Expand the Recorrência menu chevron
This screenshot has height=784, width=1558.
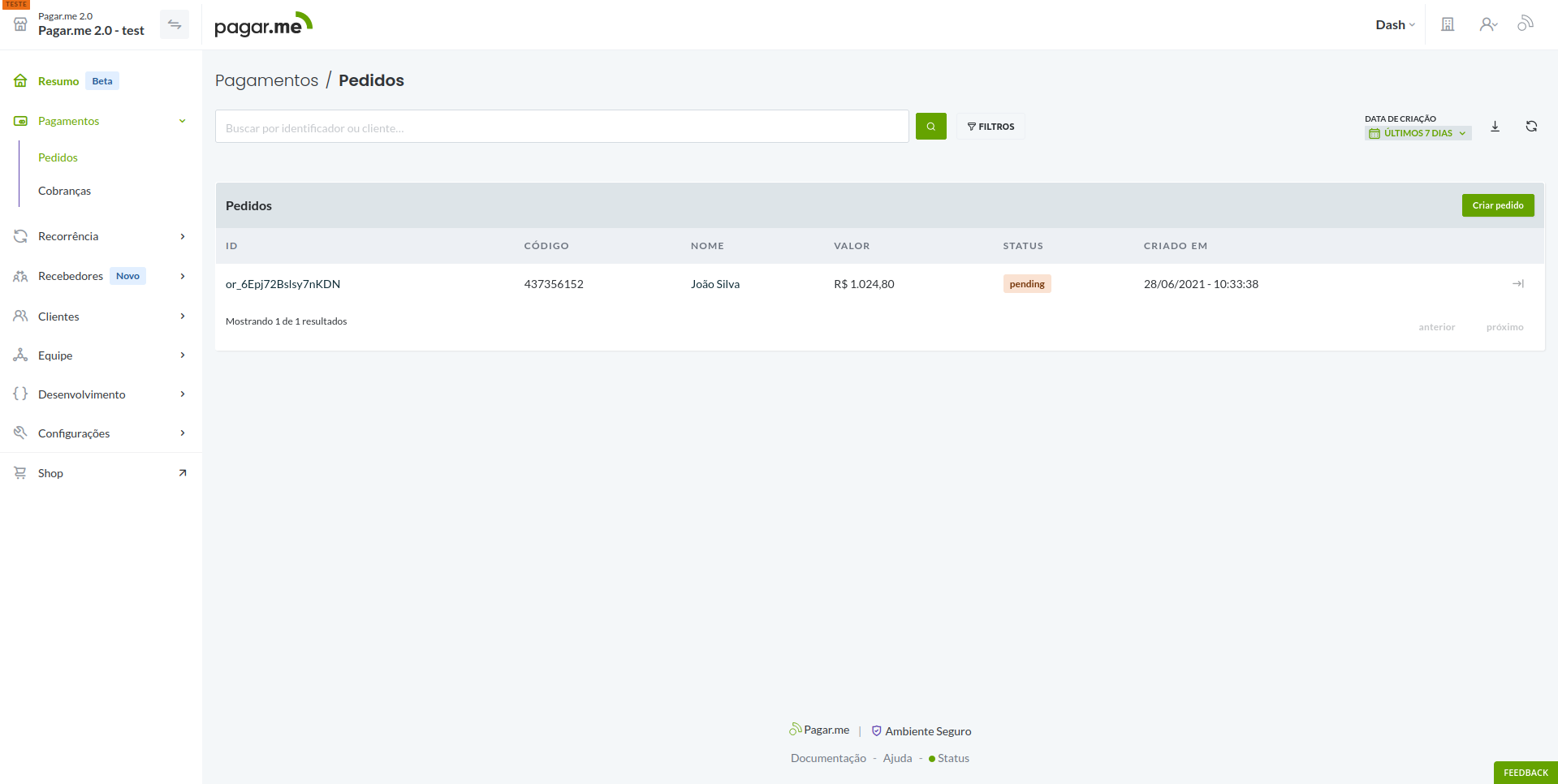point(183,236)
